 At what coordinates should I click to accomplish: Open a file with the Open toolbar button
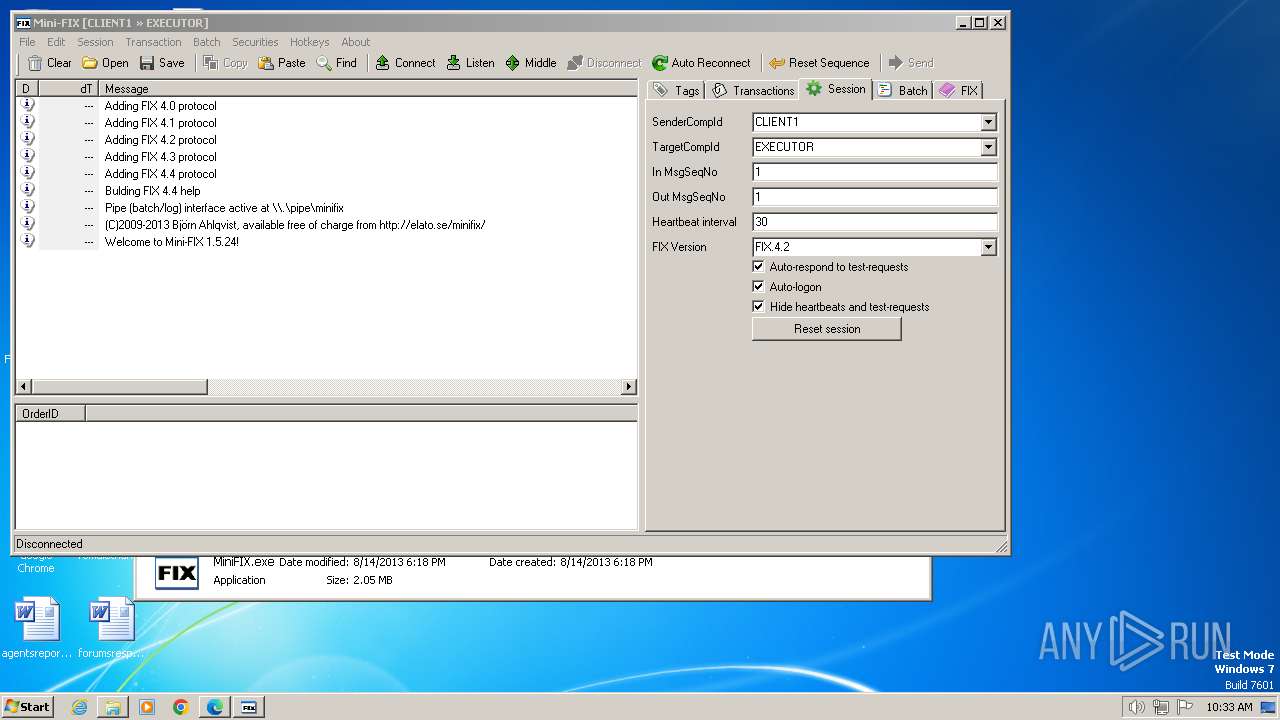(105, 63)
